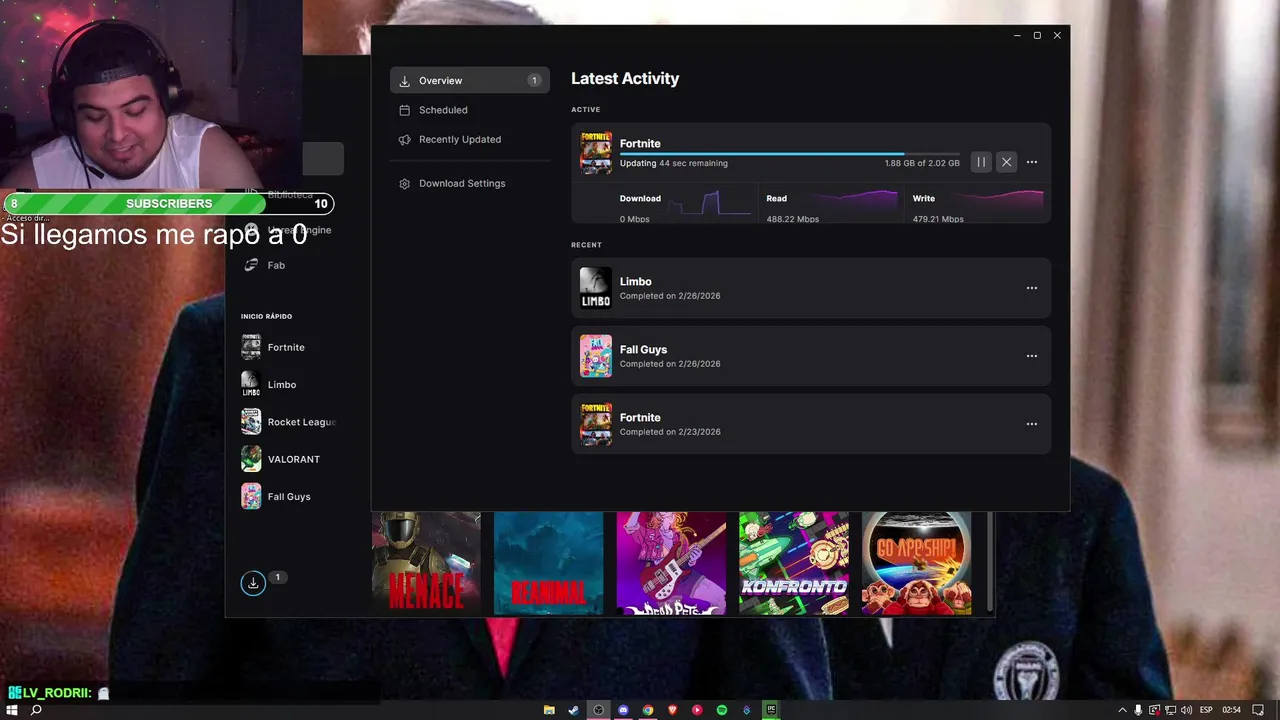Open Google Chrome from the taskbar

tap(648, 710)
